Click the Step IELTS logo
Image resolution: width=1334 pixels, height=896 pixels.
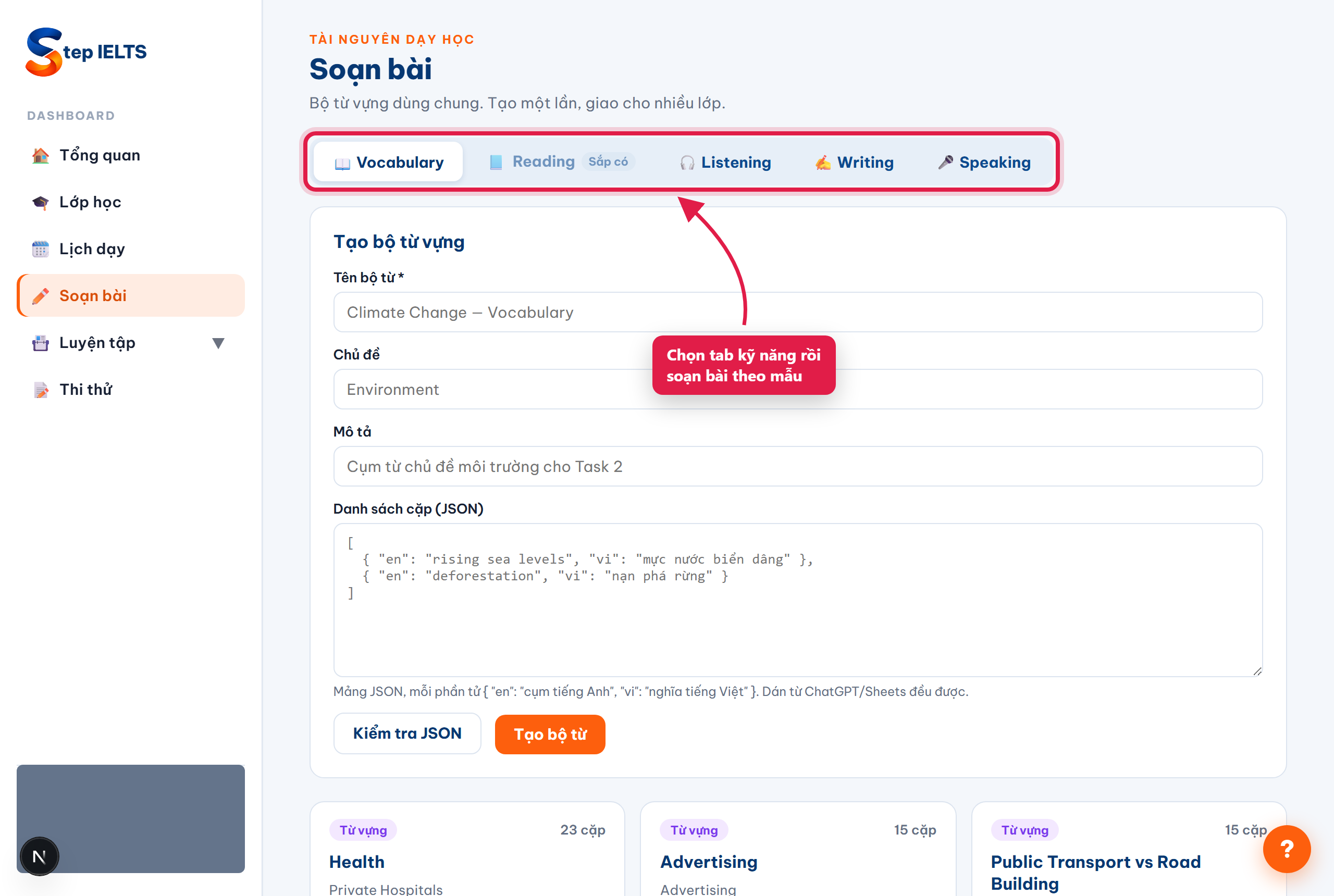pyautogui.click(x=86, y=52)
